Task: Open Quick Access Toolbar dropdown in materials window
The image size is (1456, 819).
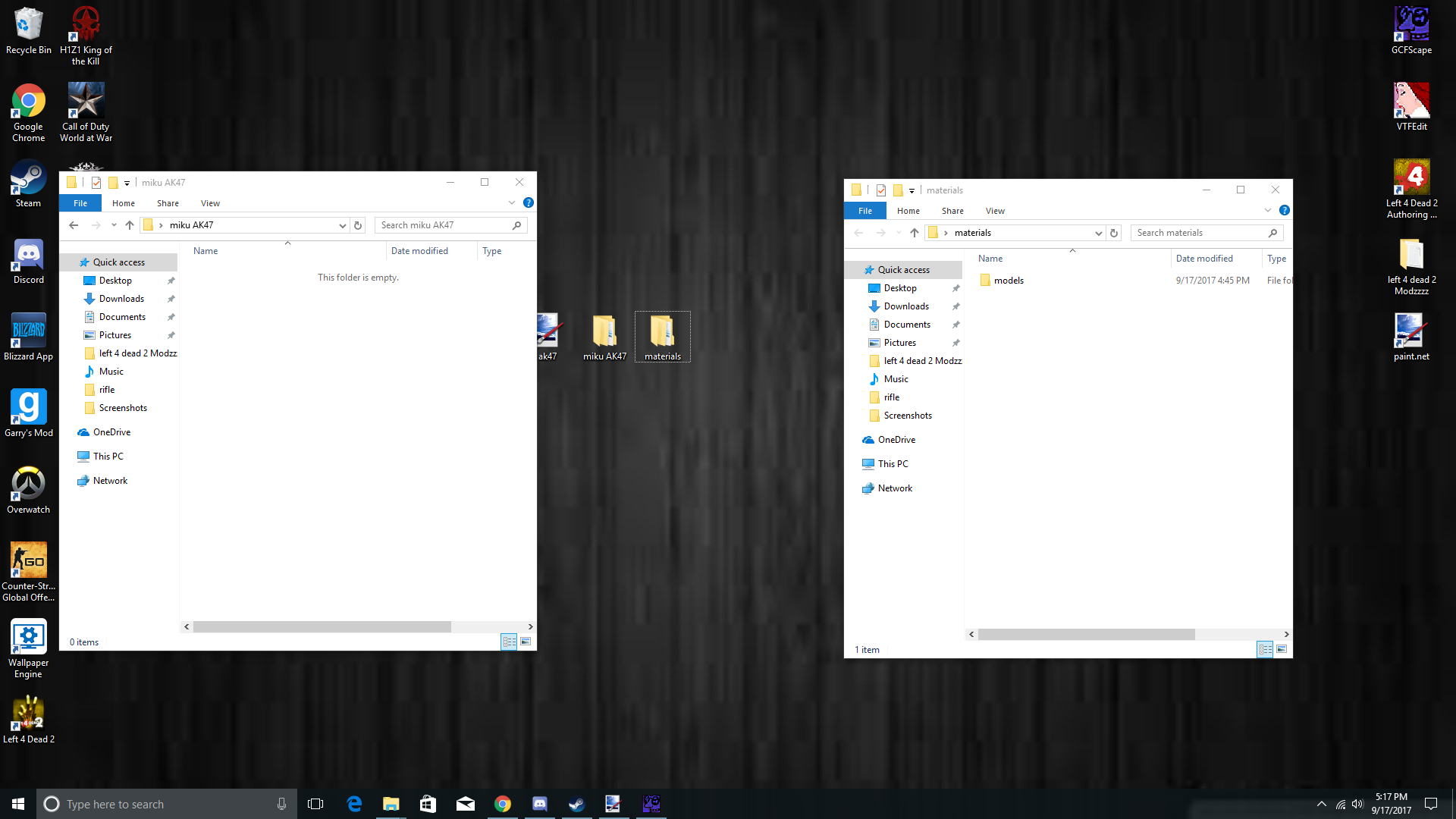Action: 912,190
